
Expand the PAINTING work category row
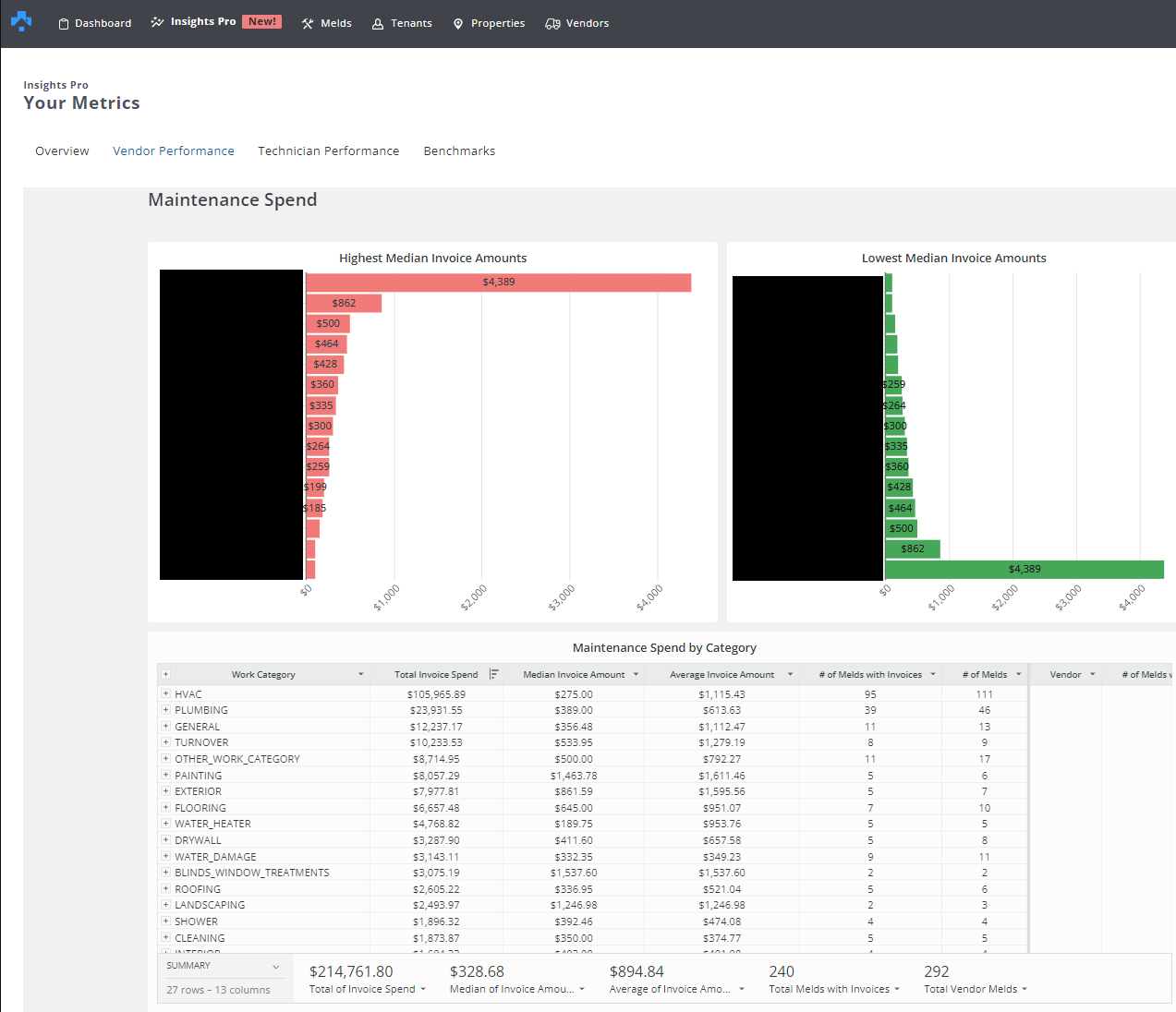pos(166,776)
